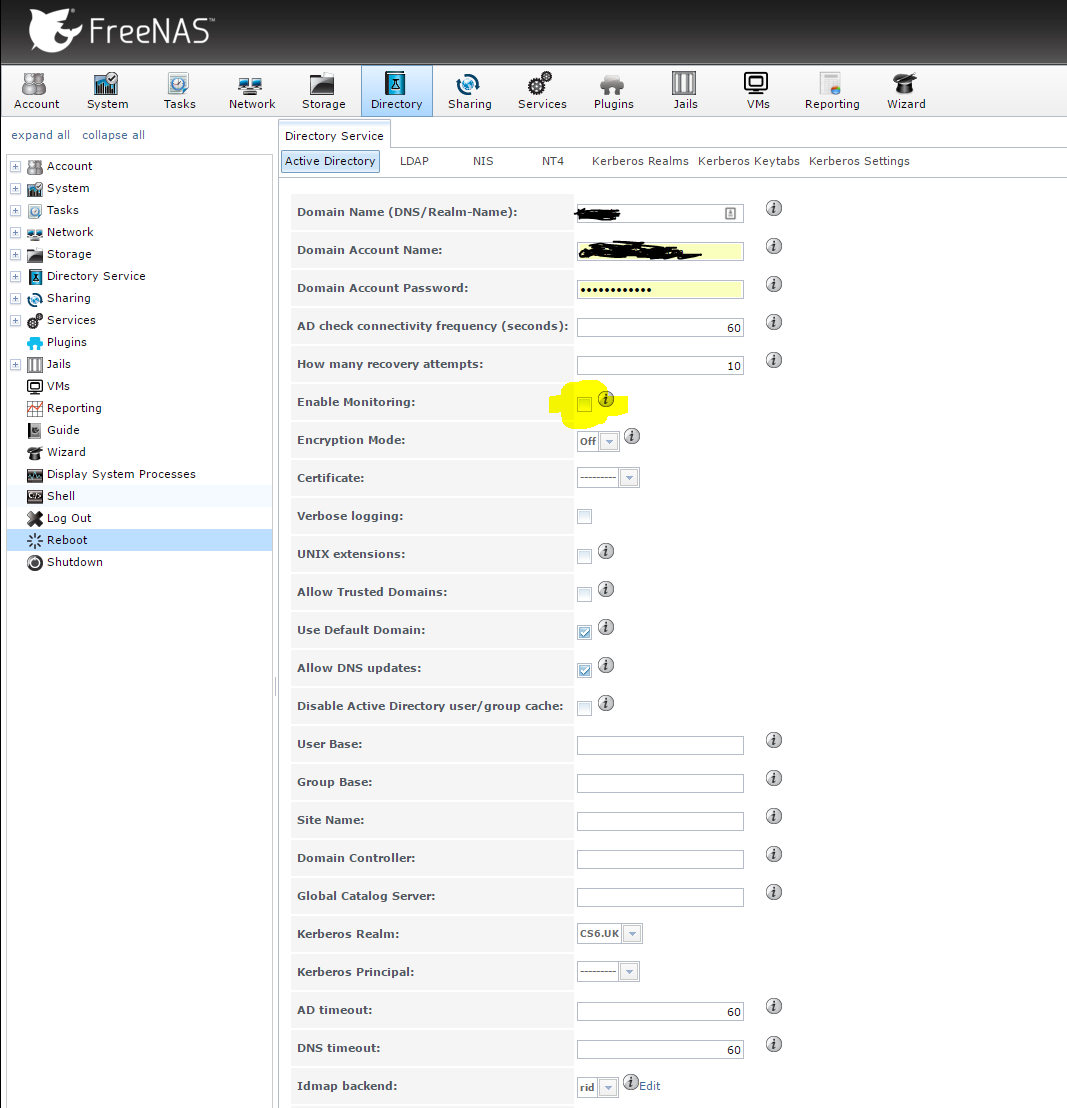The width and height of the screenshot is (1067, 1108).
Task: Switch to the NT4 tab
Action: [553, 161]
